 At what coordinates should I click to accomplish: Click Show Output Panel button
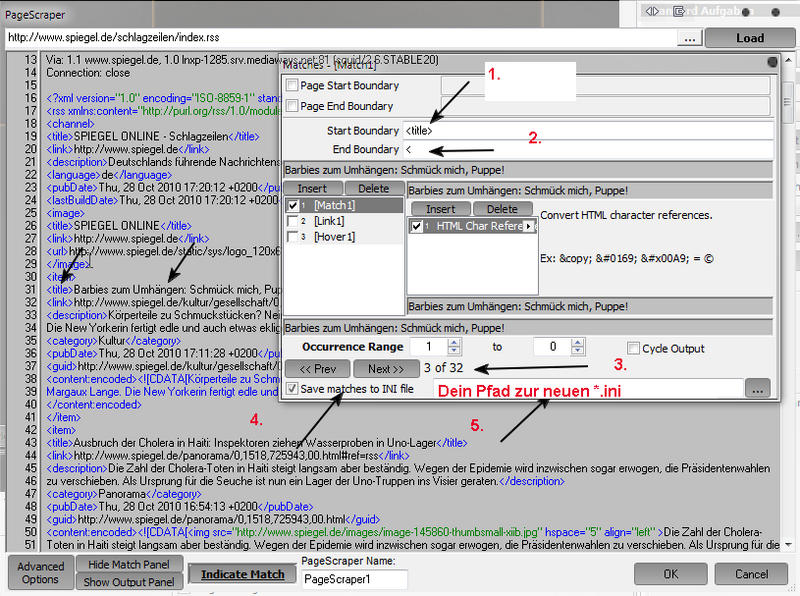click(129, 582)
